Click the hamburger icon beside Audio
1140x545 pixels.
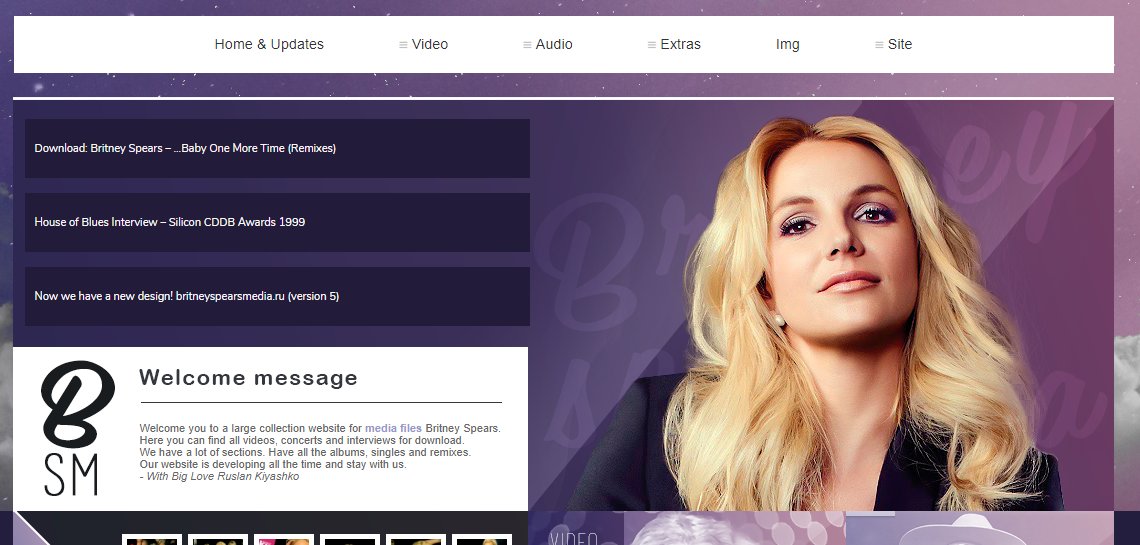(527, 45)
